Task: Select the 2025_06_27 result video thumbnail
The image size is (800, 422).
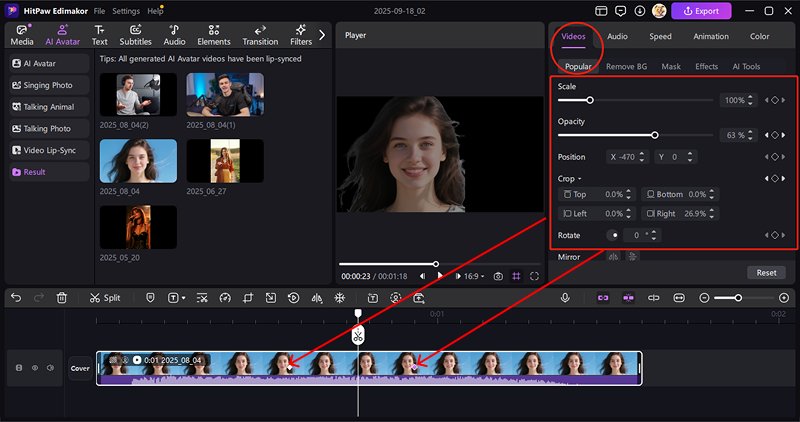Action: (x=224, y=161)
